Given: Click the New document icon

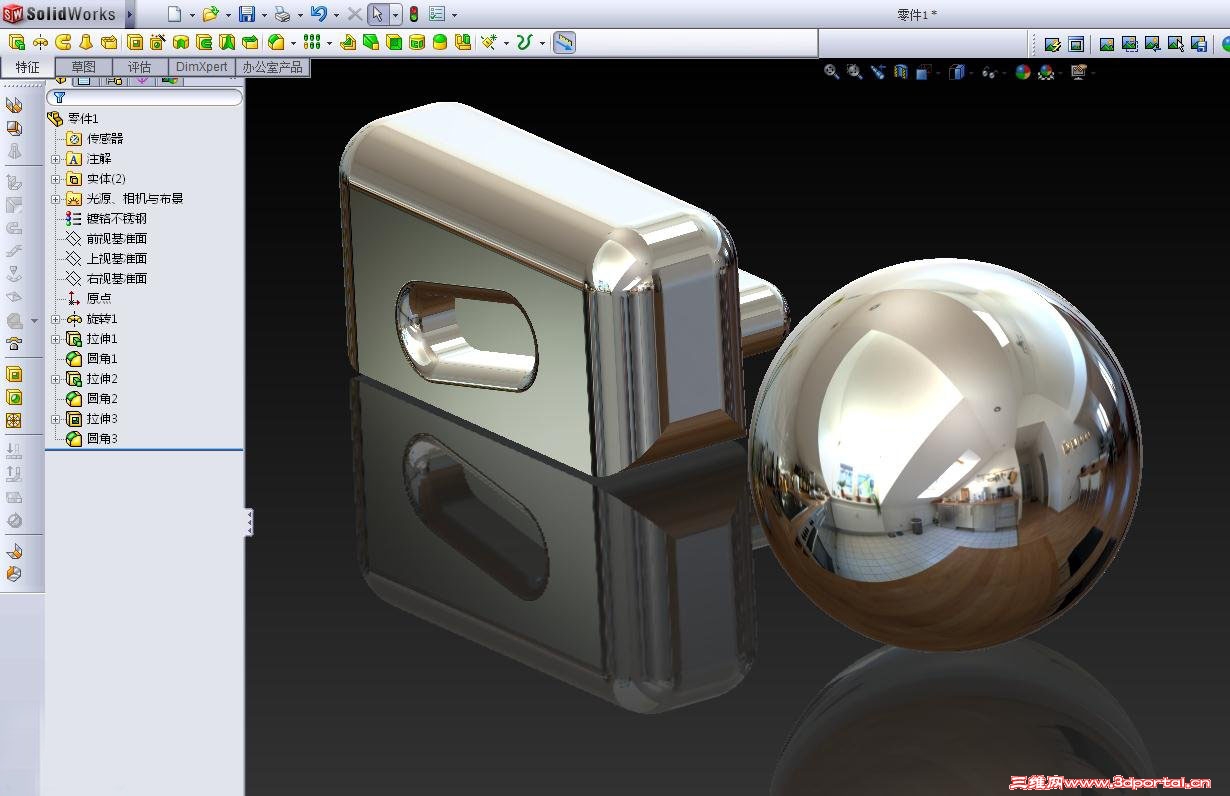Looking at the screenshot, I should coord(175,14).
